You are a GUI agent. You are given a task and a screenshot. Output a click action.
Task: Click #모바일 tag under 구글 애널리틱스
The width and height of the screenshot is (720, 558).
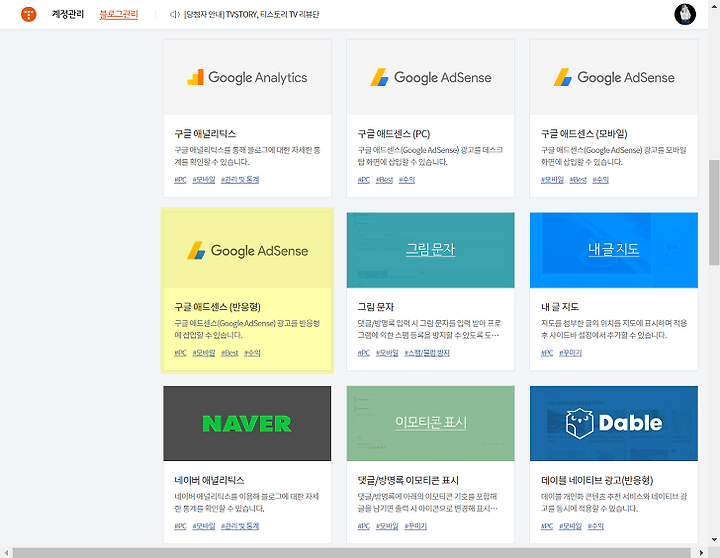(203, 180)
